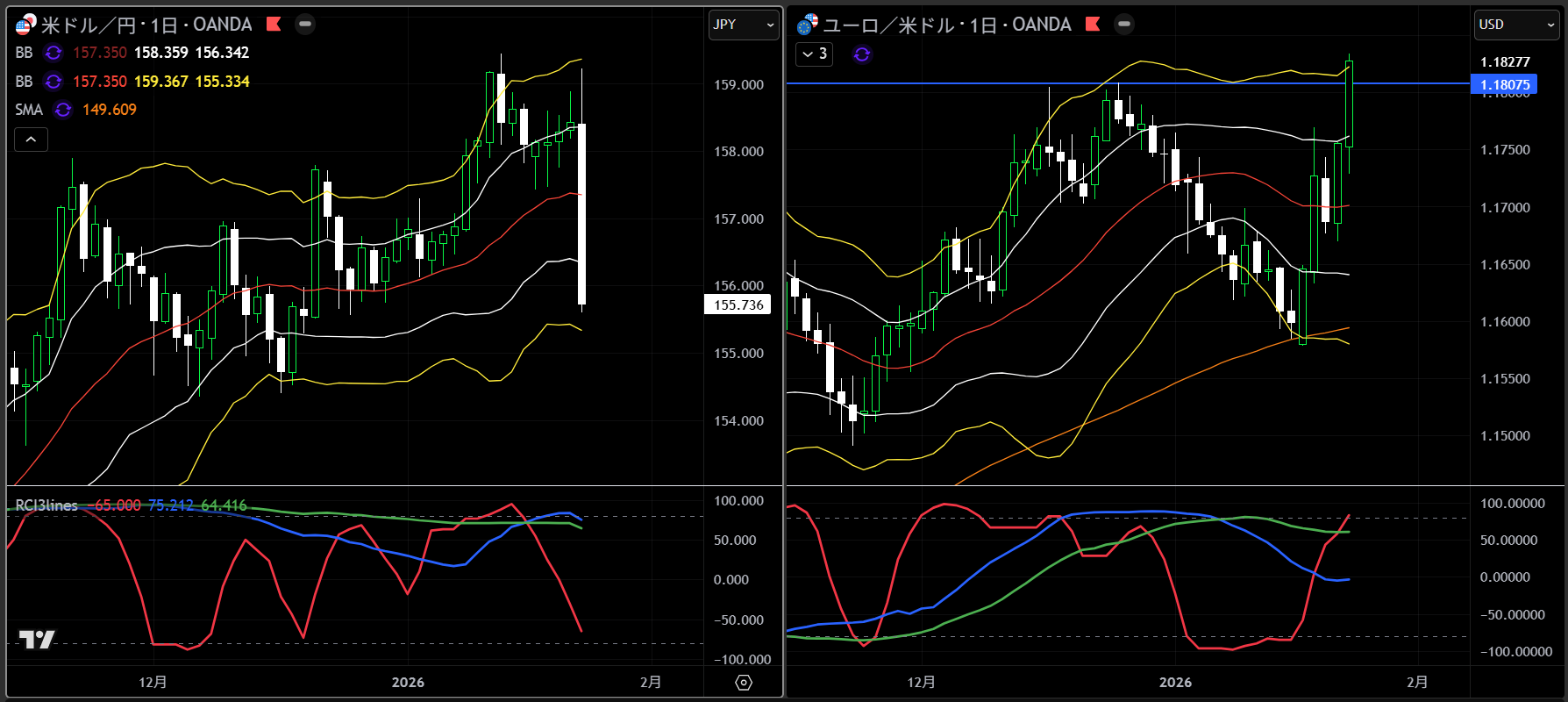
Task: Click the first BB indicator refresh icon
Action: pos(53,53)
